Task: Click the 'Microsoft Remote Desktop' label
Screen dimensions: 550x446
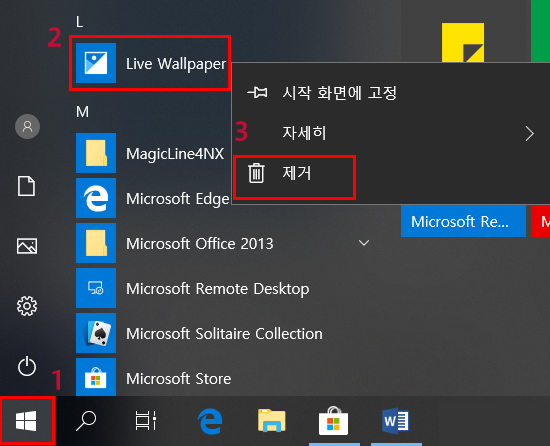Action: coord(217,289)
